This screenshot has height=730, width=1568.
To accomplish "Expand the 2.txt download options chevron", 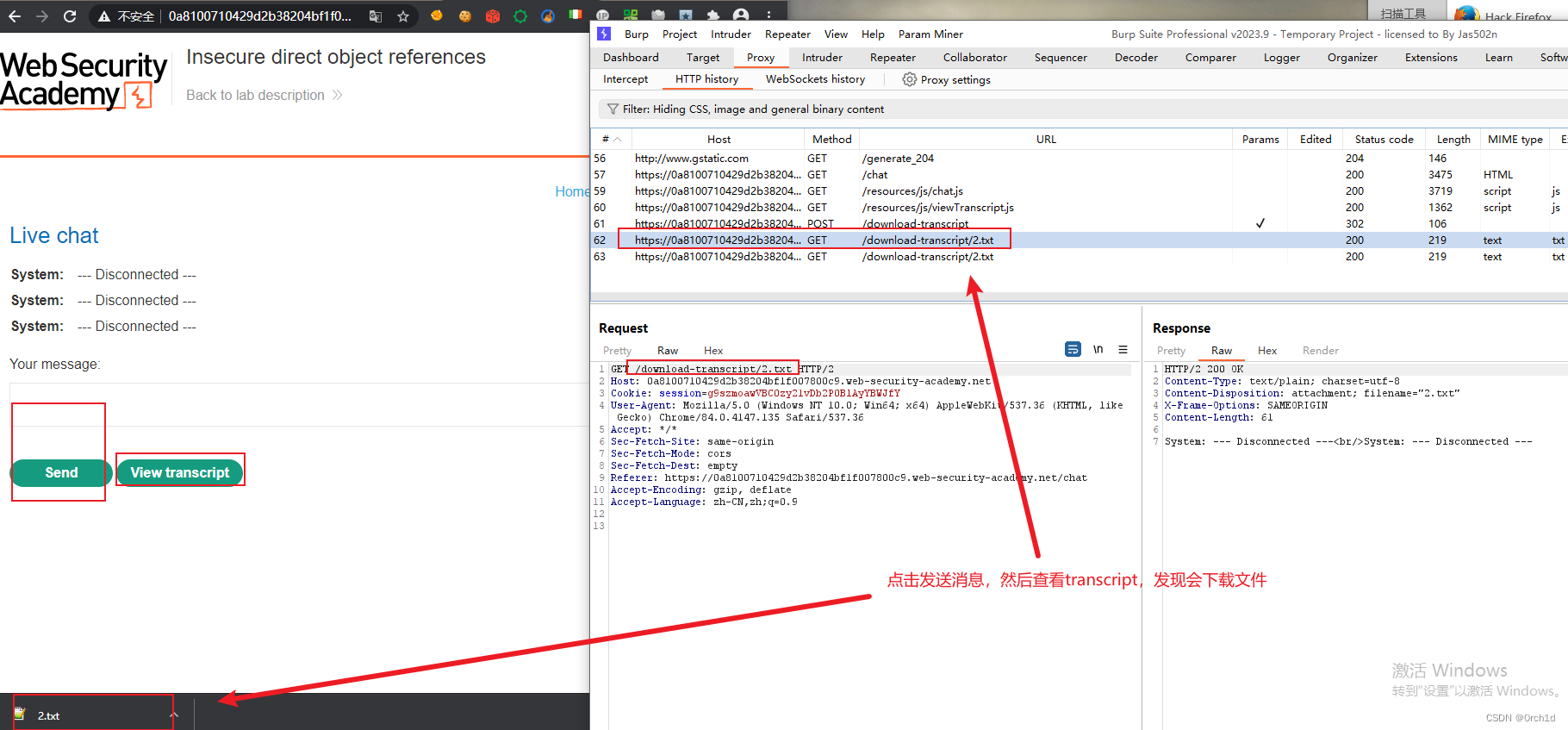I will 173,714.
